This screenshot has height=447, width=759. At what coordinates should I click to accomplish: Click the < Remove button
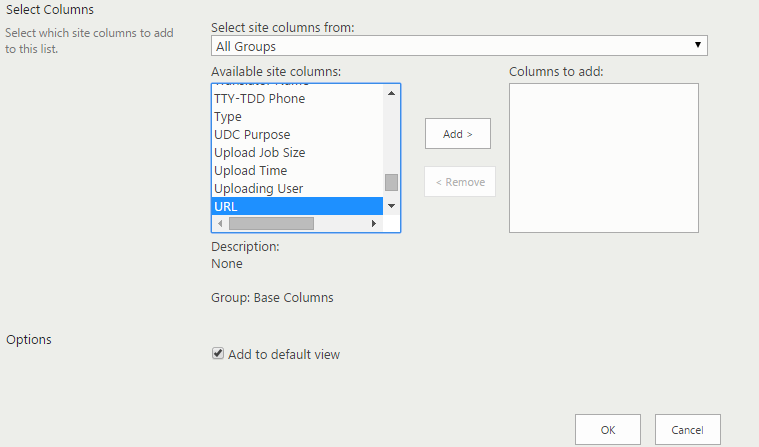tap(460, 182)
